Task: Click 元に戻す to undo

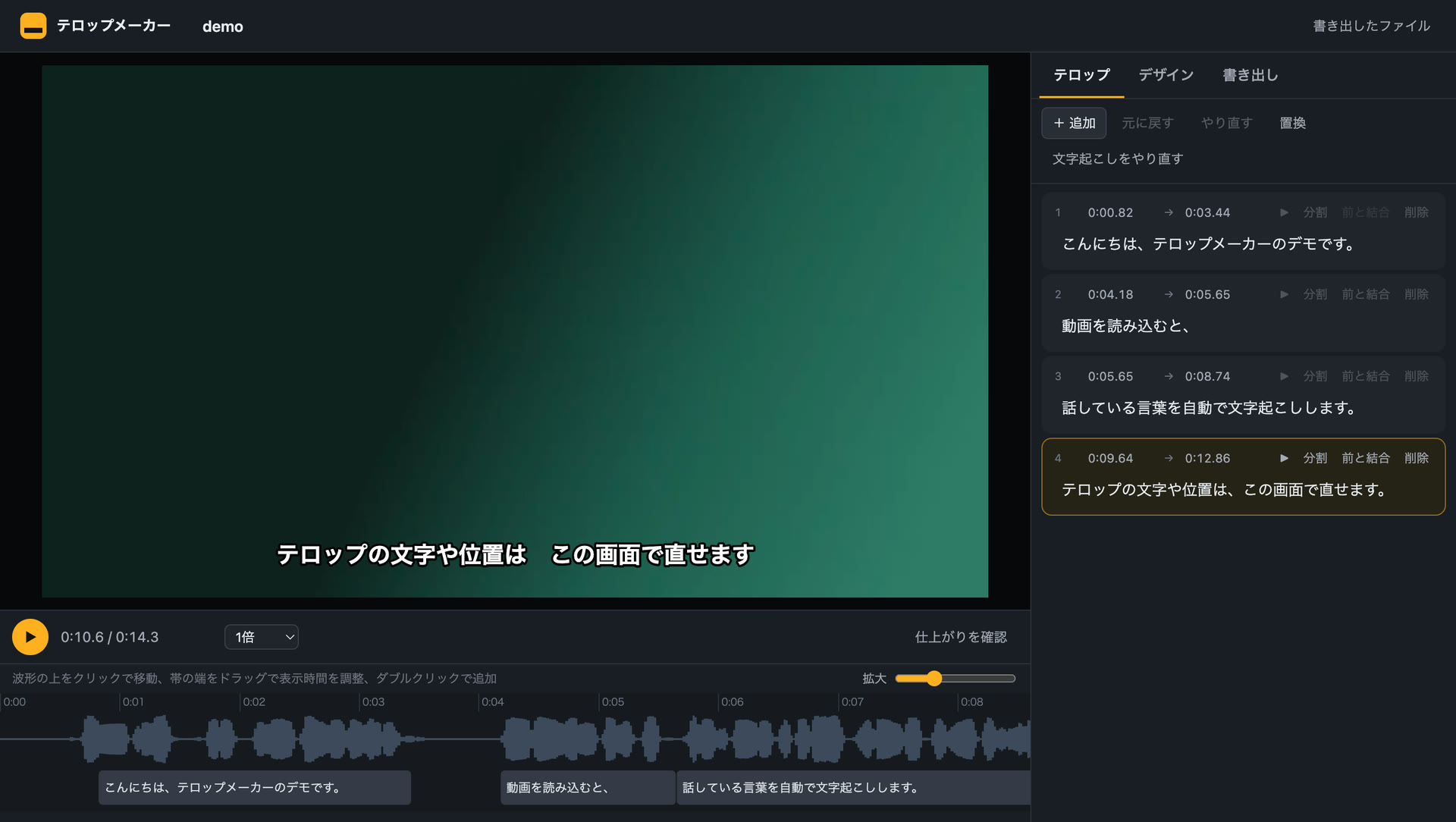Action: coord(1147,123)
